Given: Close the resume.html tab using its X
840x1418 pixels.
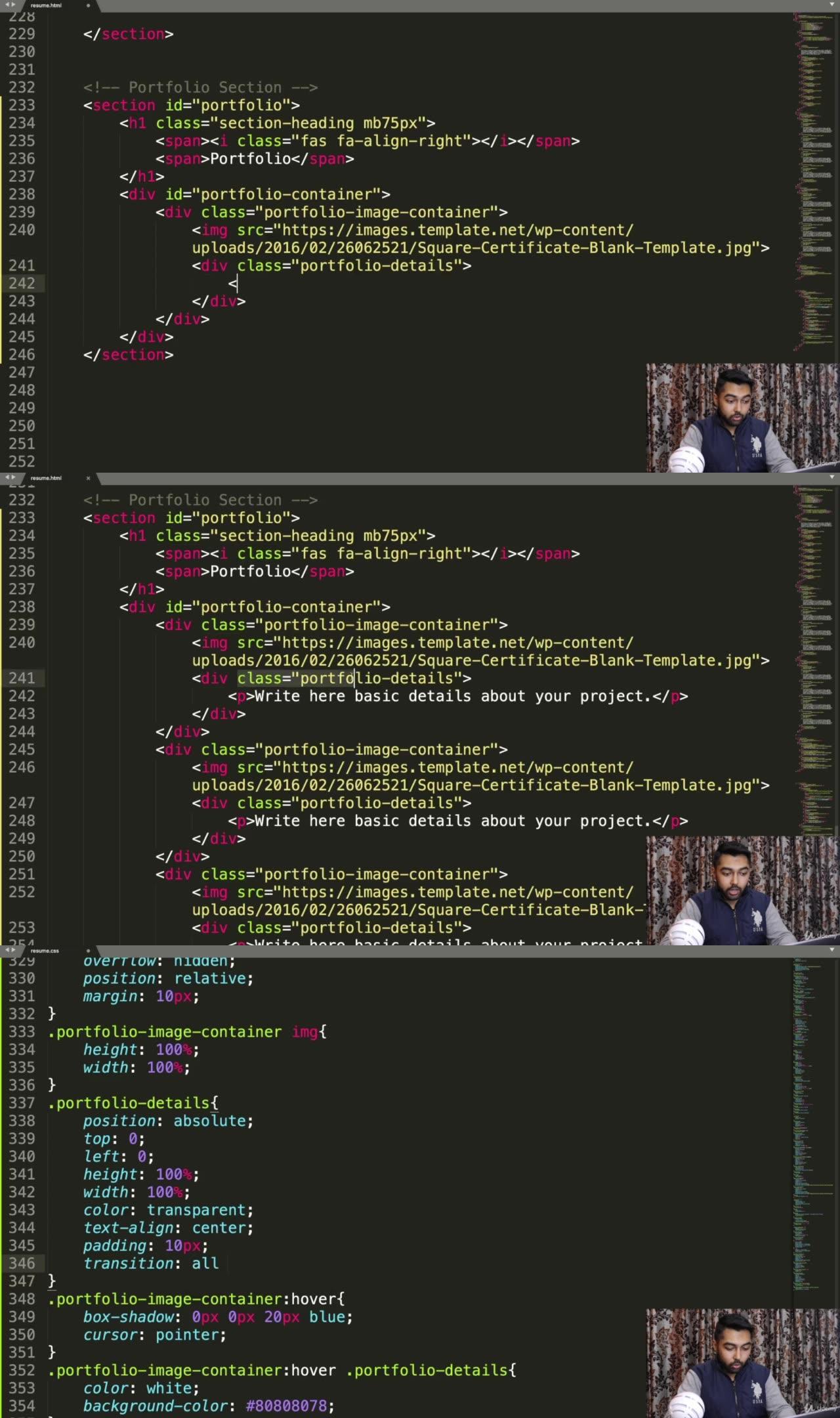Looking at the screenshot, I should point(88,478).
